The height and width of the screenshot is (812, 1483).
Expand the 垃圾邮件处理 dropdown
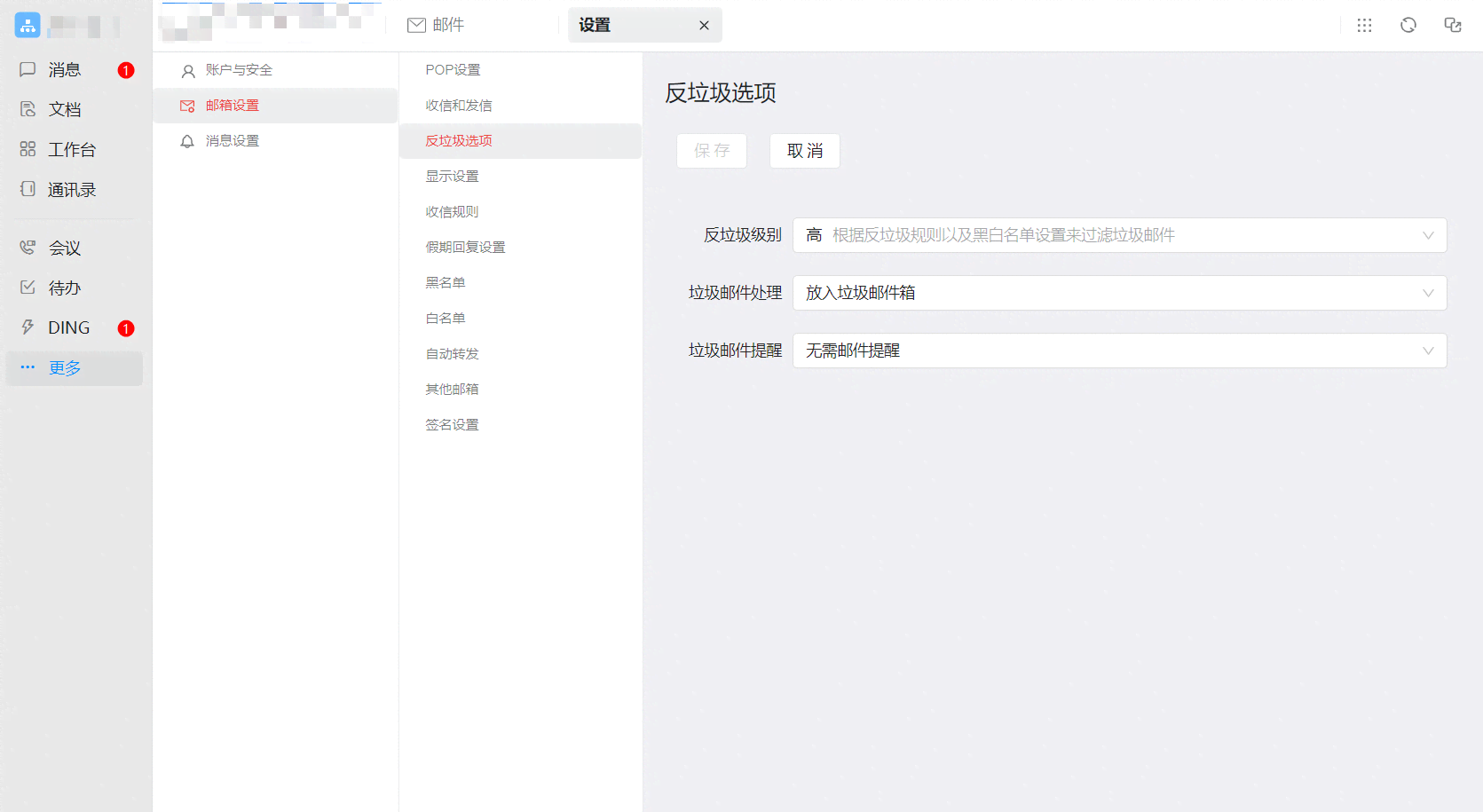point(1120,293)
